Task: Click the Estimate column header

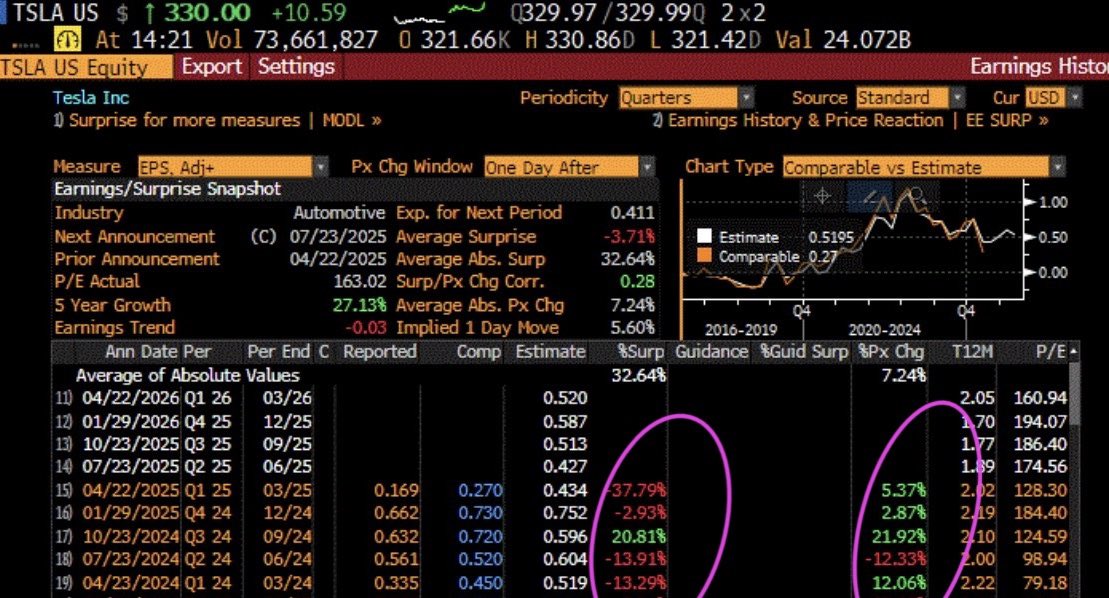Action: (550, 351)
